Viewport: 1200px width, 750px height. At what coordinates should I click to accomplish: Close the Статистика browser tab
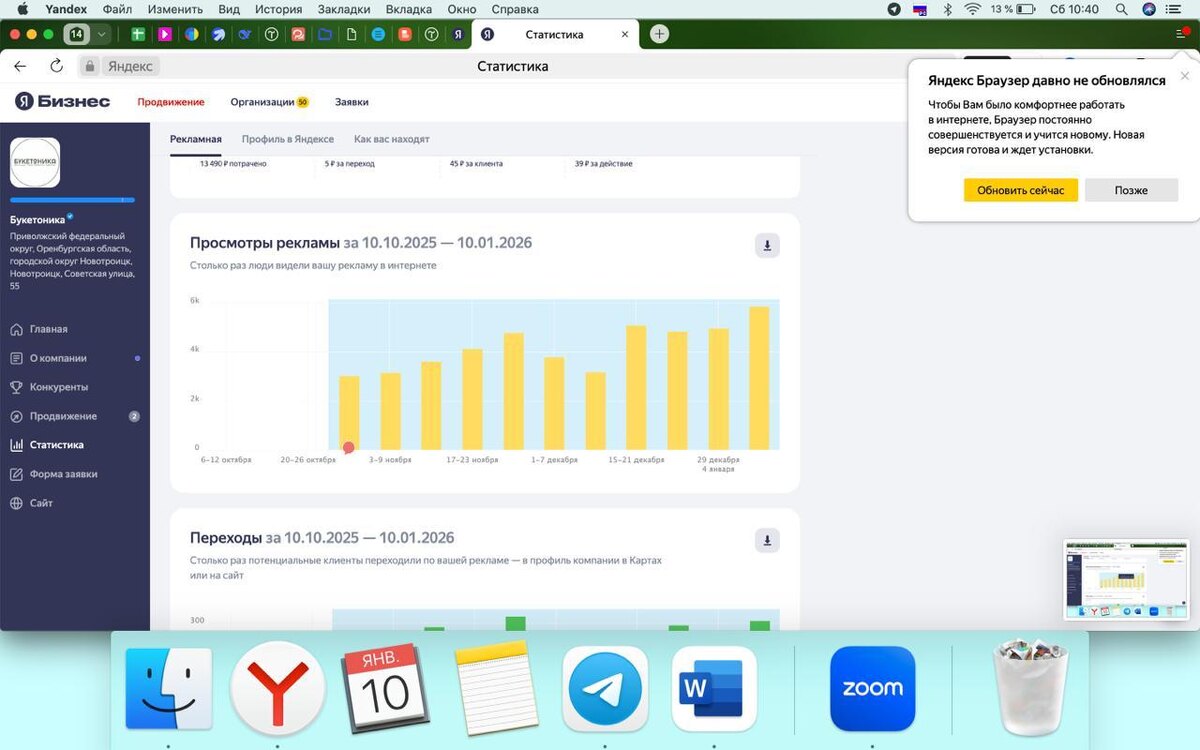coord(625,34)
